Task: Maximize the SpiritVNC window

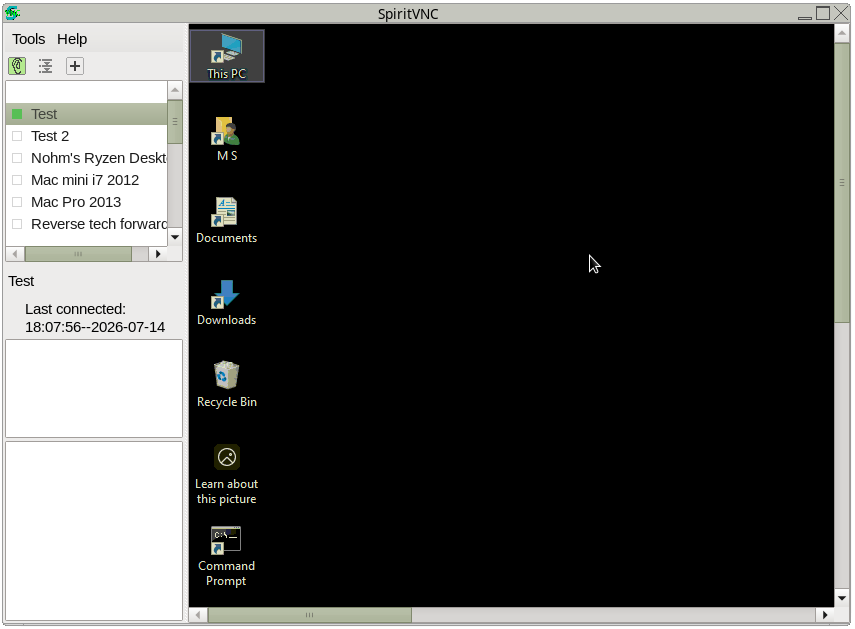Action: (x=823, y=13)
